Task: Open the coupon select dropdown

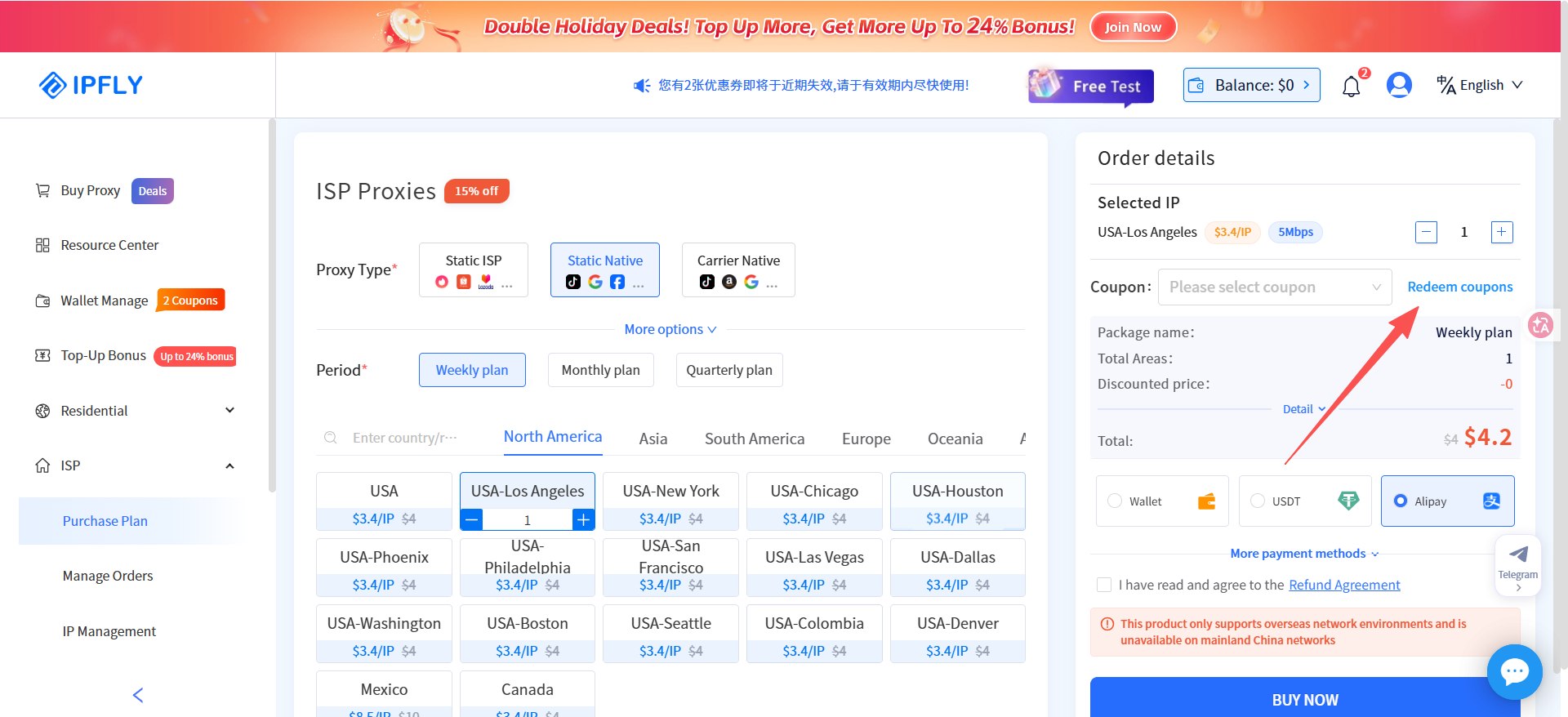Action: coord(1275,287)
